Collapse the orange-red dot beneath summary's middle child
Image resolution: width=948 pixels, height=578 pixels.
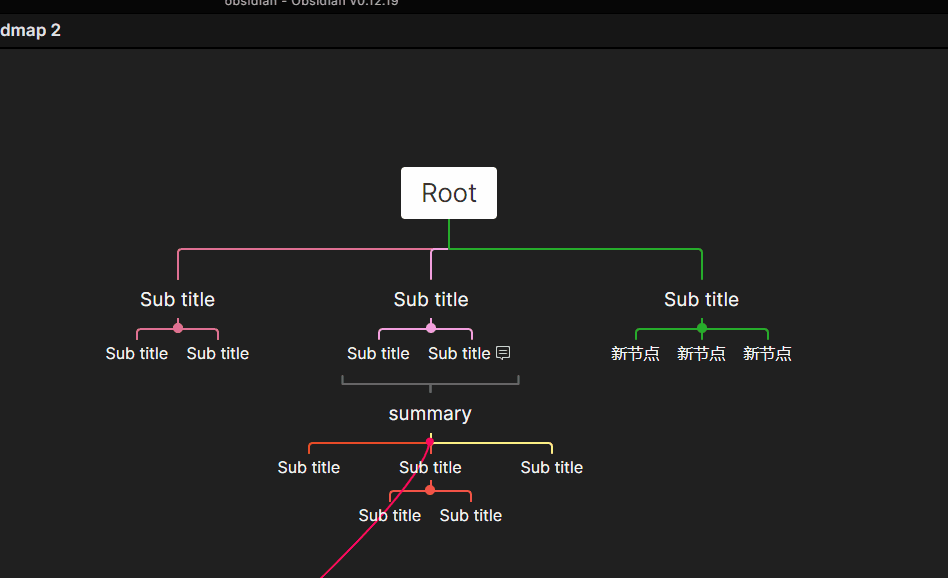coord(430,490)
